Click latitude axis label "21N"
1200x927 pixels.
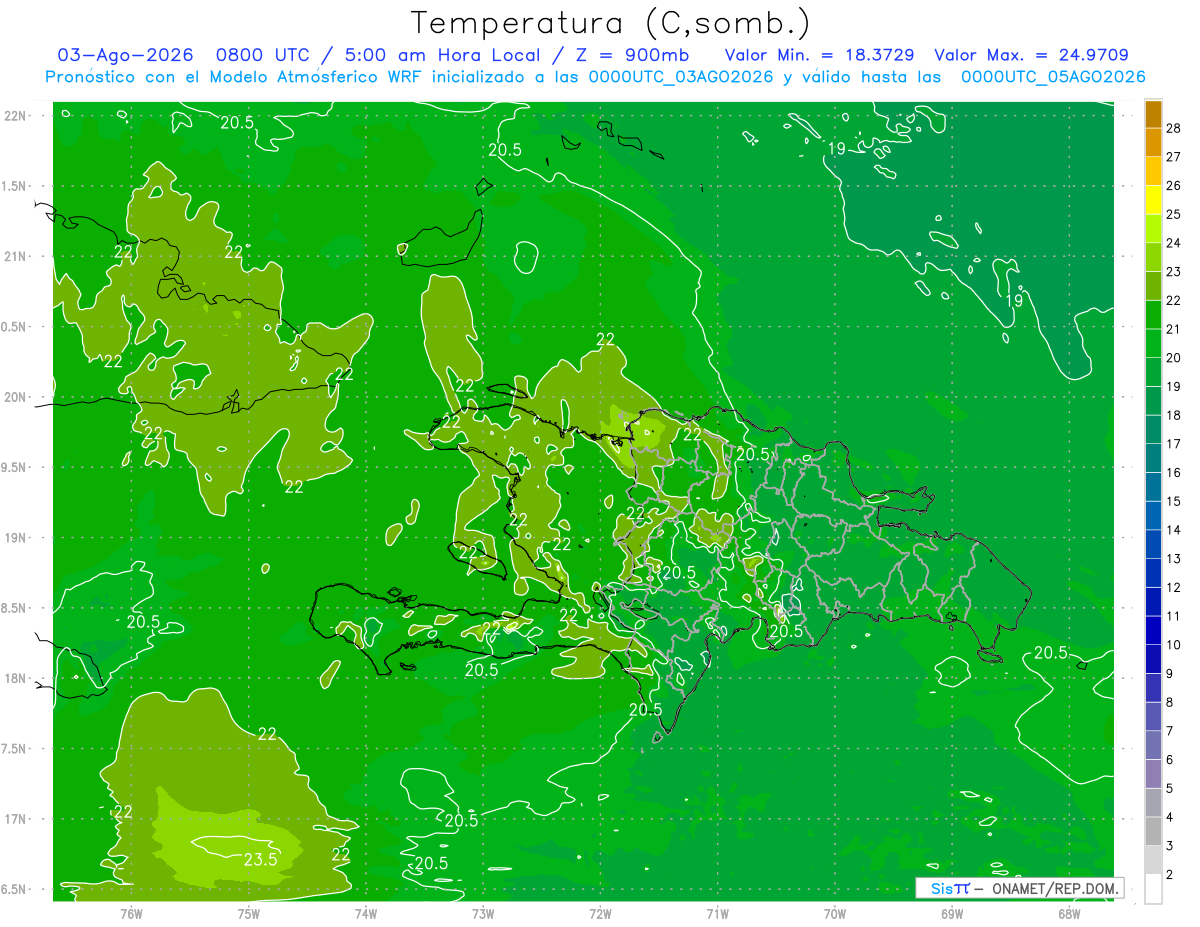tap(15, 256)
